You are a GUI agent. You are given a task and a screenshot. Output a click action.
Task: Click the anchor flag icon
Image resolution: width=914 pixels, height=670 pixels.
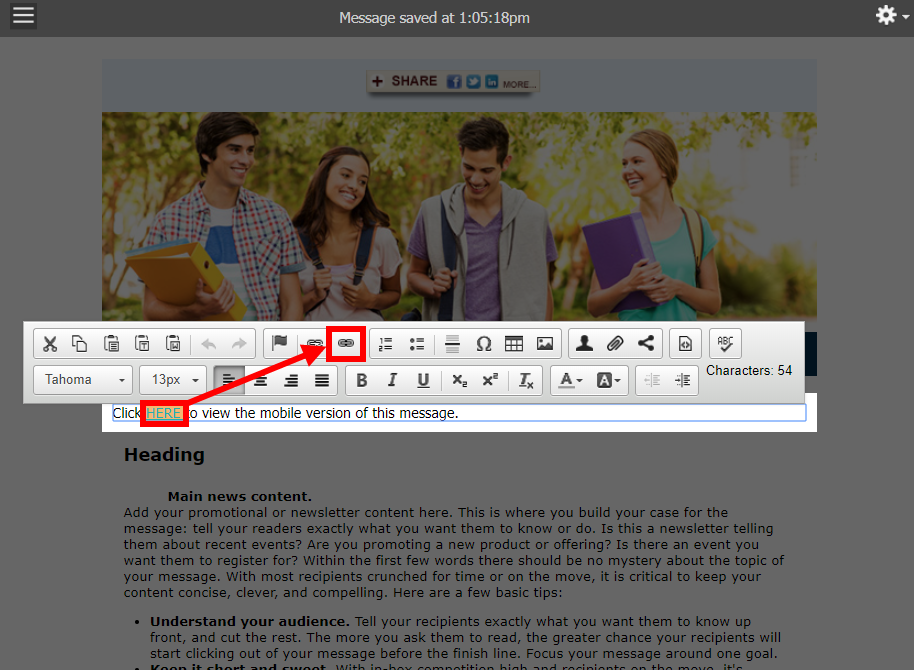point(280,344)
